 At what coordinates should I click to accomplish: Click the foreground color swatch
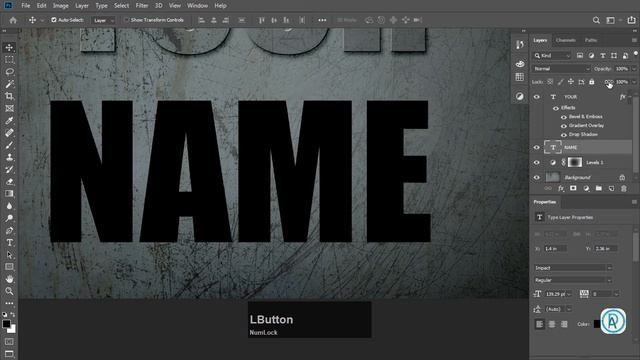[6, 324]
